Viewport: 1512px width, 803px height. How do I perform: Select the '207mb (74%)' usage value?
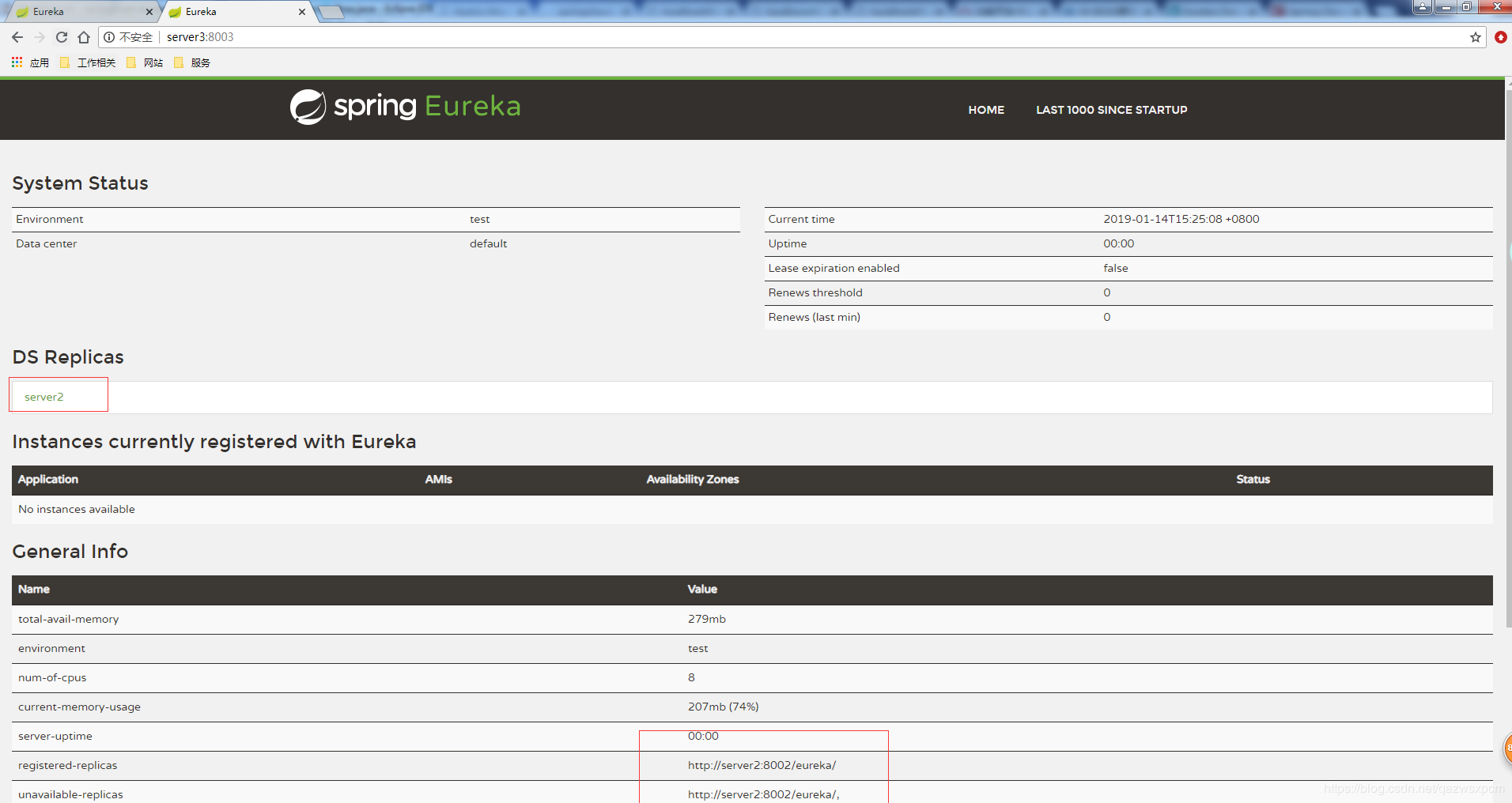pyautogui.click(x=724, y=707)
